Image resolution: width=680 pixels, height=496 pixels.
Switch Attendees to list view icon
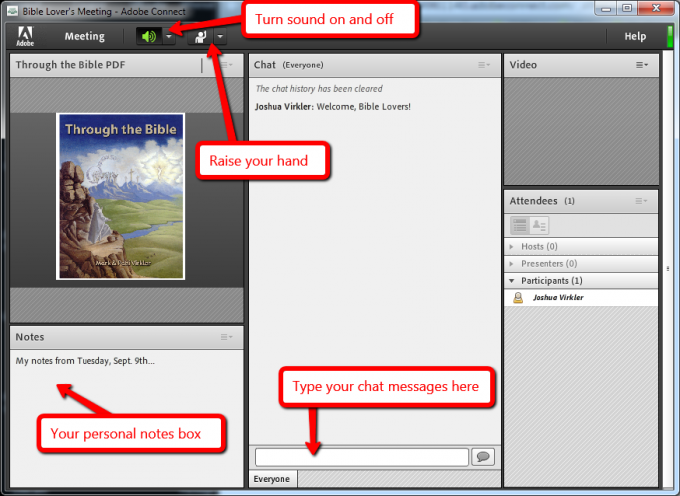[x=520, y=225]
